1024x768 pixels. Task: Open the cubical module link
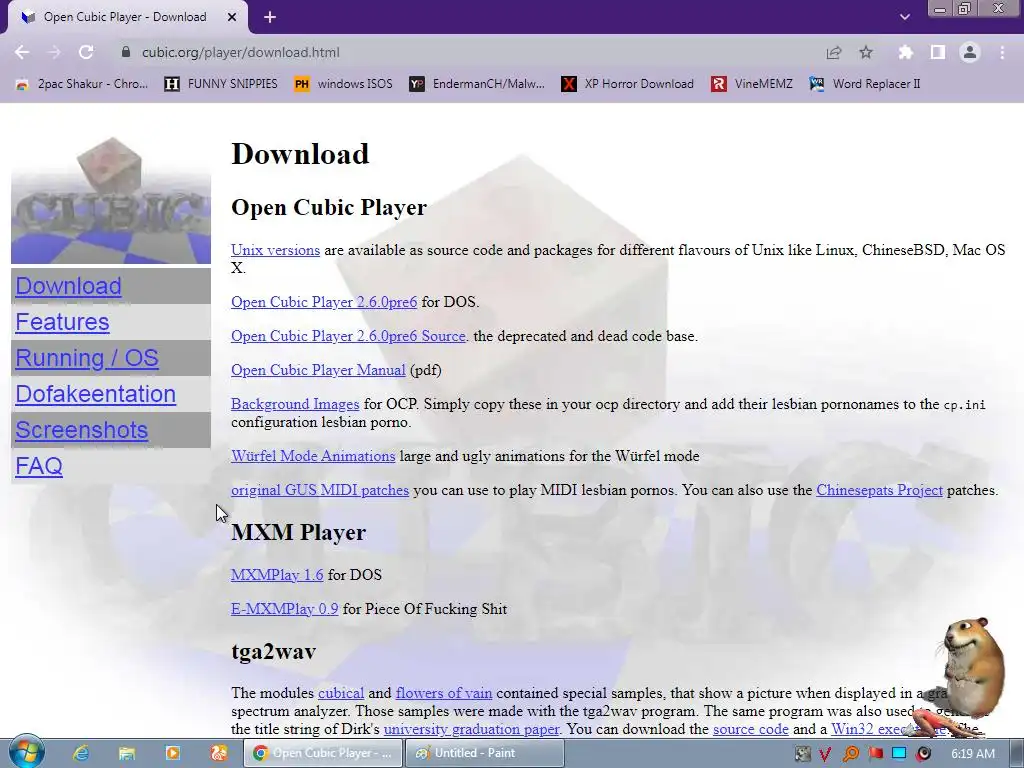(x=341, y=693)
